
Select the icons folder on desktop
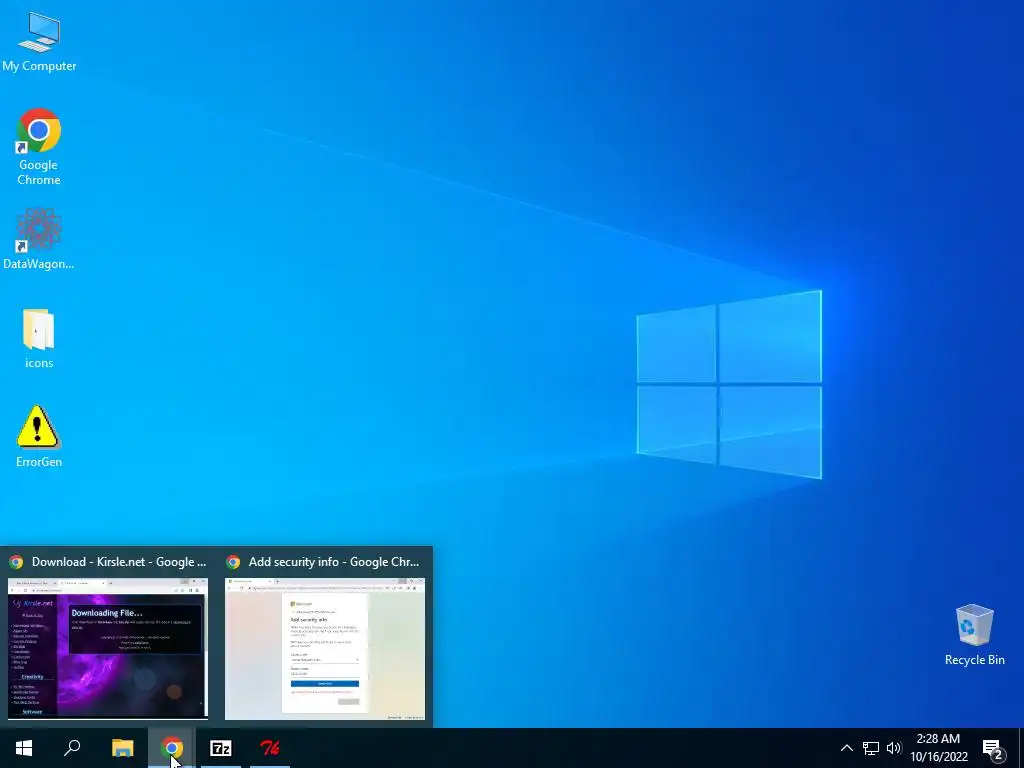pos(39,338)
